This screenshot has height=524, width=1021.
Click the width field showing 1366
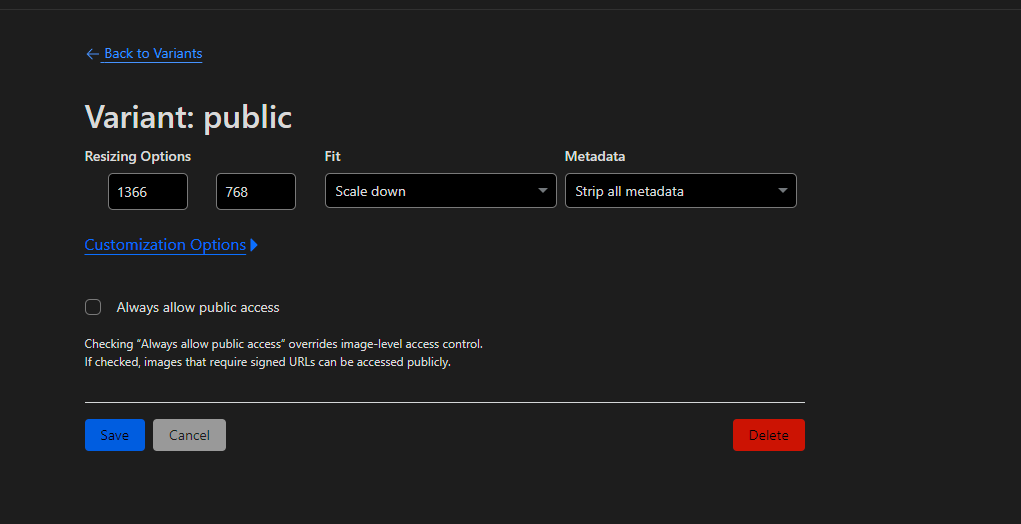click(148, 192)
